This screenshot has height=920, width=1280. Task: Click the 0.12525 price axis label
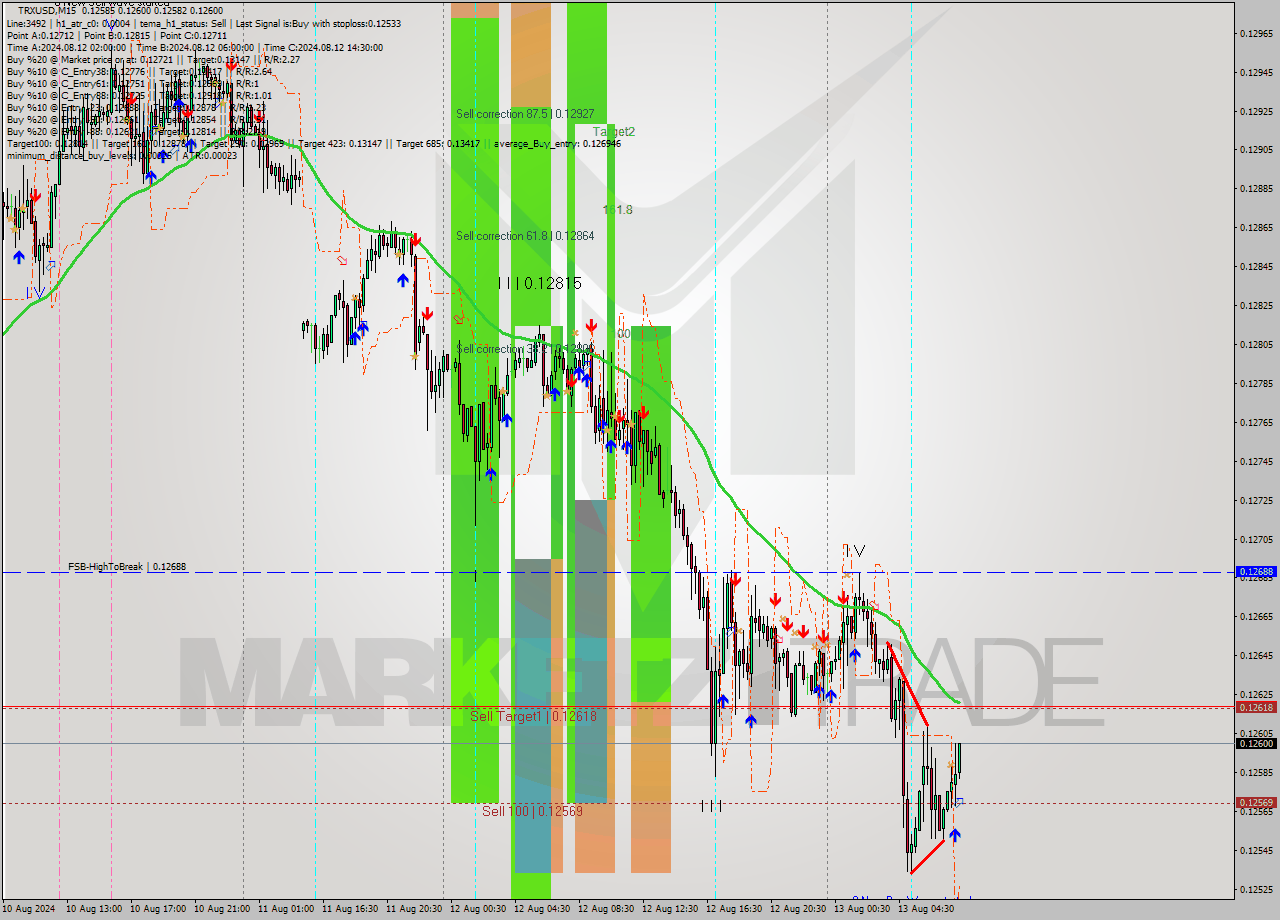[1256, 890]
